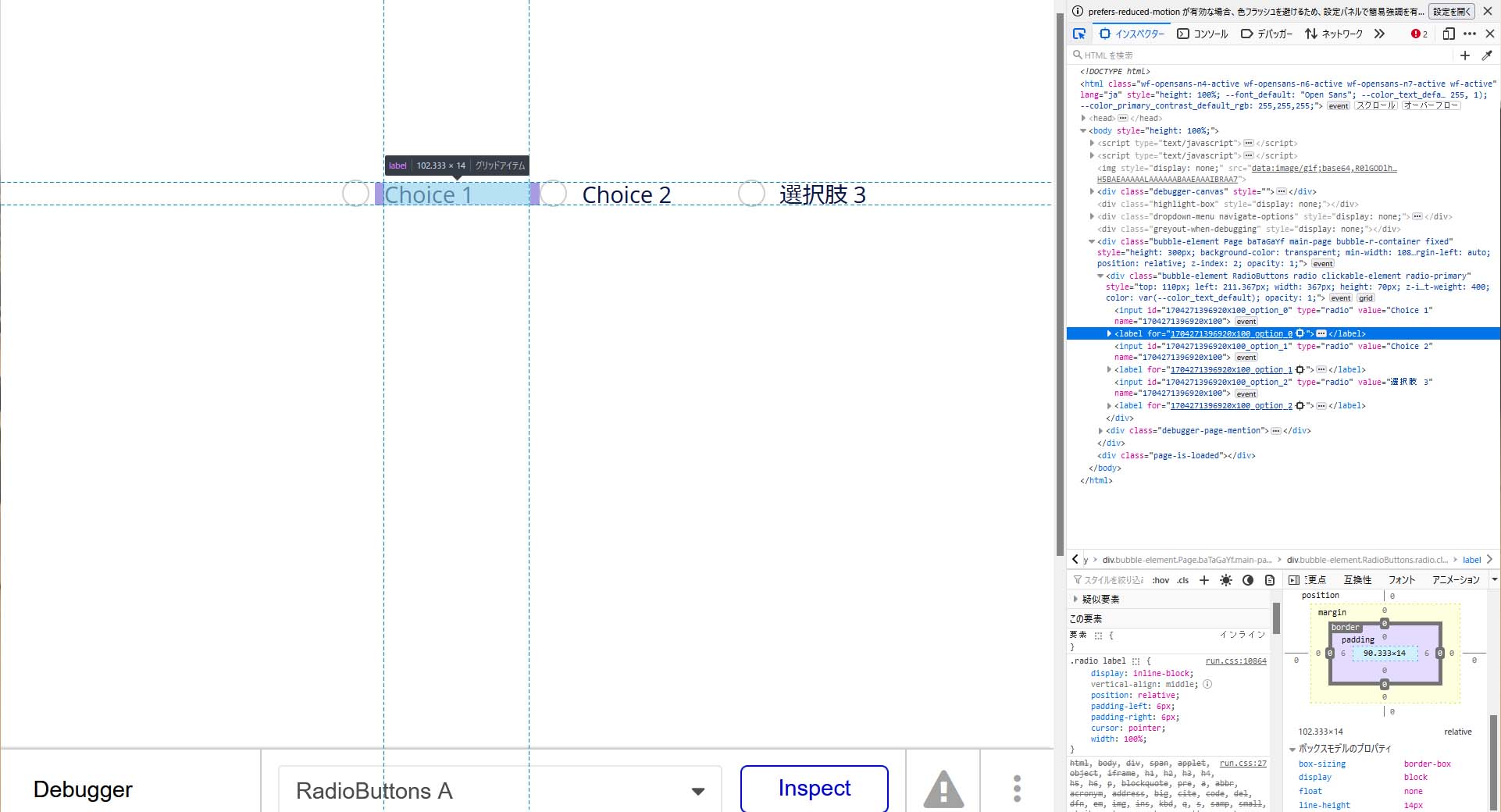This screenshot has height=812, width=1501.
Task: Open the アニメーション sidebar tab
Action: pos(1456,580)
